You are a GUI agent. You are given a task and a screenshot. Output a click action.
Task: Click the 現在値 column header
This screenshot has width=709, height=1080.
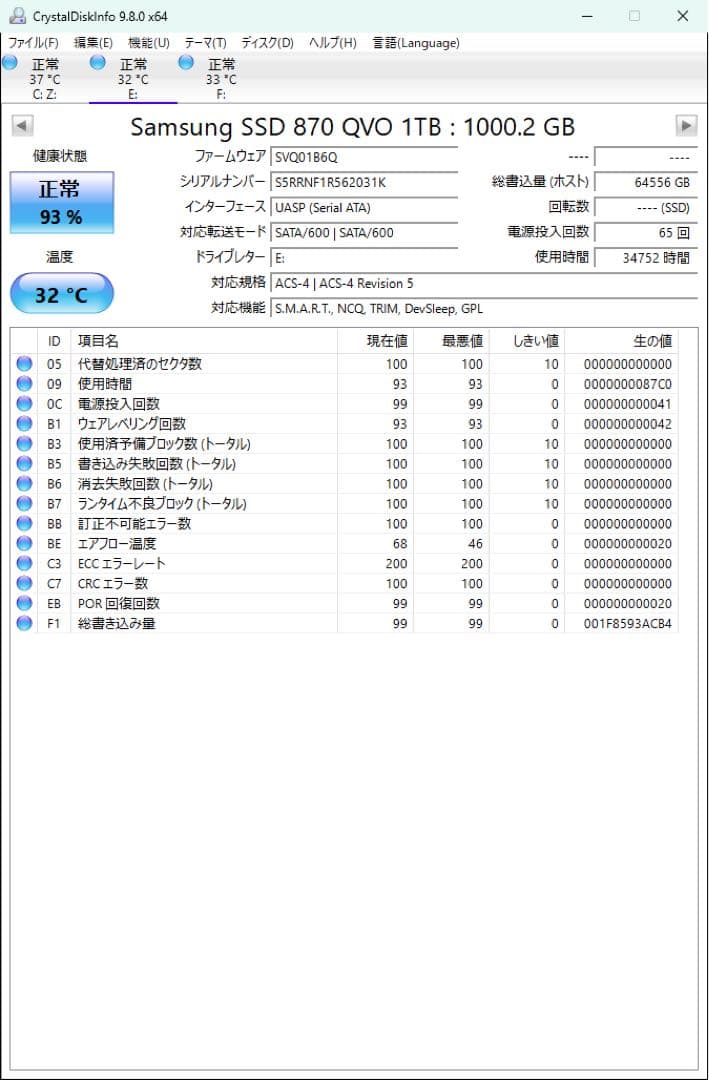click(376, 341)
